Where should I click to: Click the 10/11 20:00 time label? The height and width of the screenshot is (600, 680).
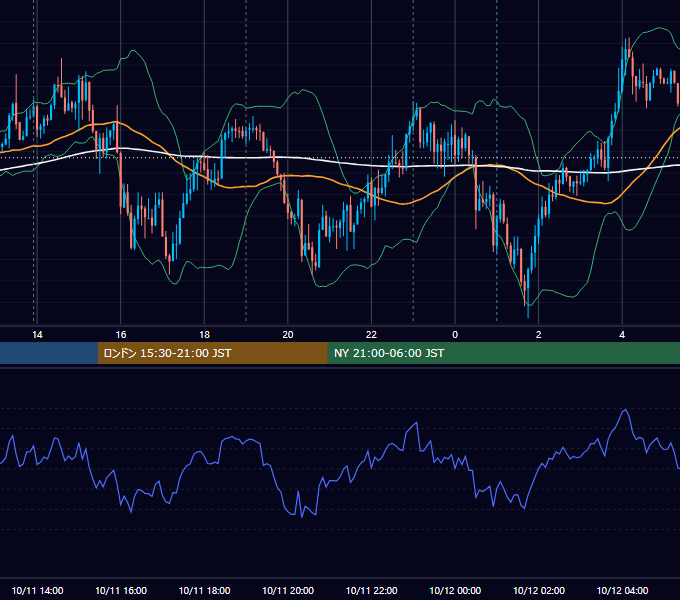pos(288,590)
